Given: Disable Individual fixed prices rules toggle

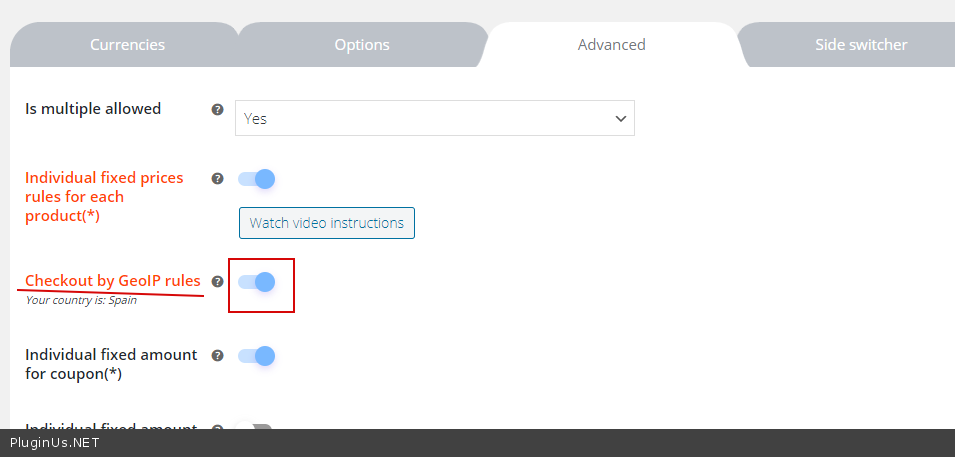Looking at the screenshot, I should (256, 179).
